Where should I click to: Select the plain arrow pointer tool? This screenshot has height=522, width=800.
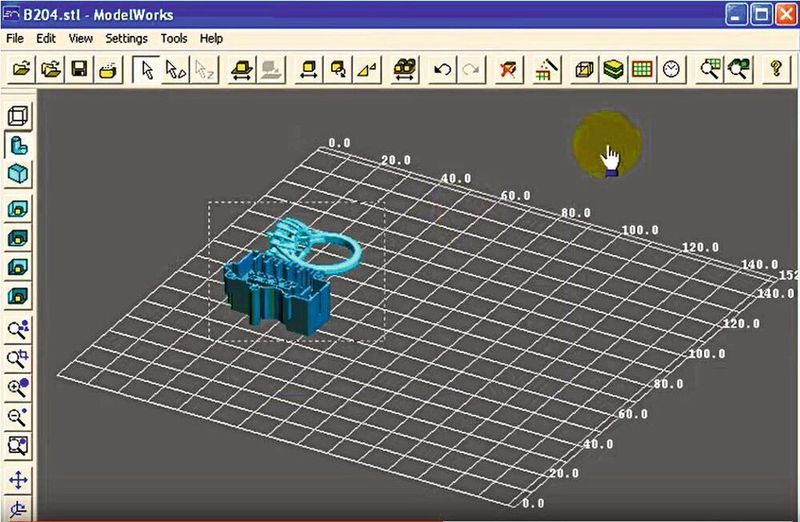(x=147, y=69)
